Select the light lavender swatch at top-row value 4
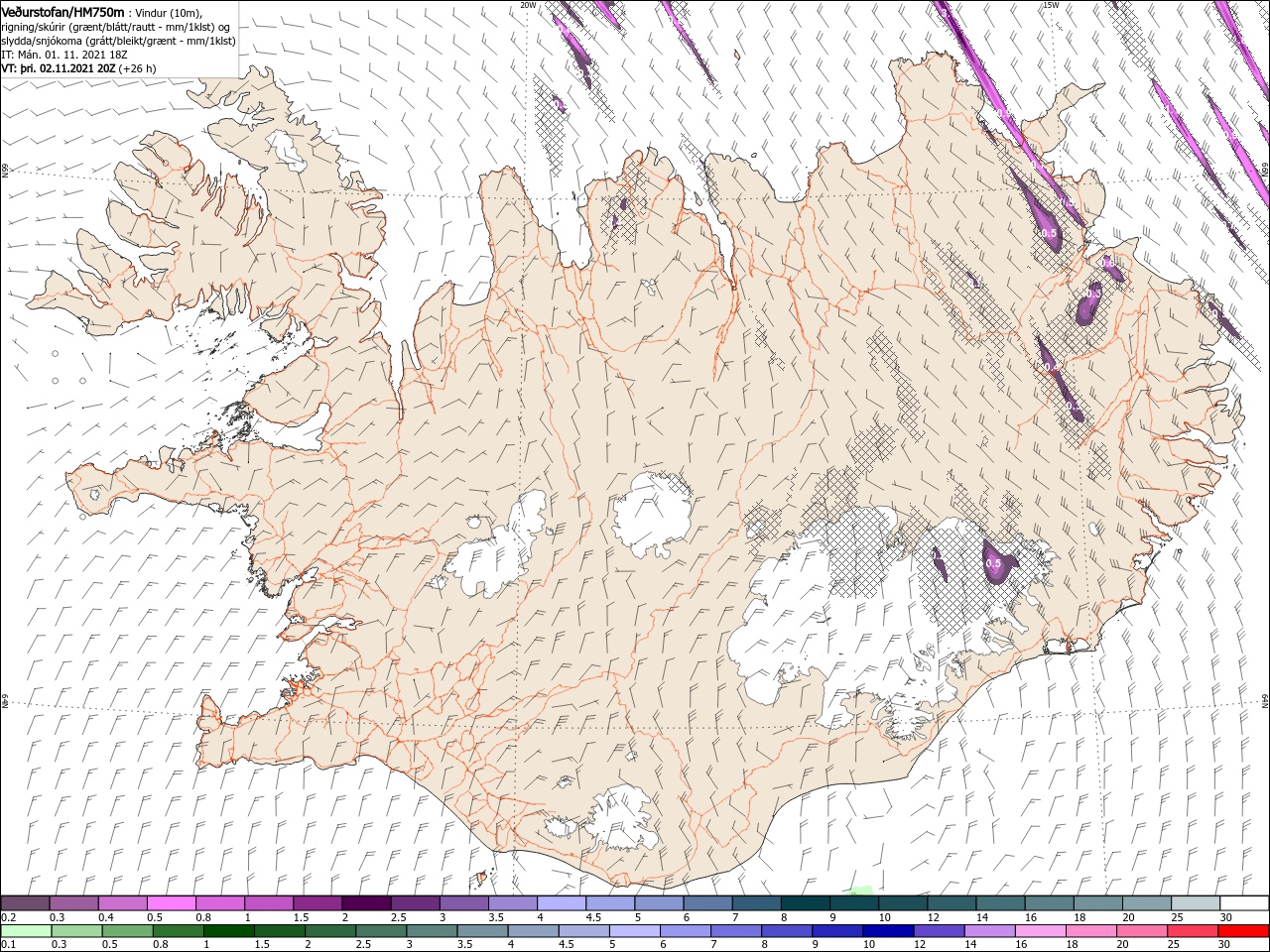1270x952 pixels. (x=562, y=903)
